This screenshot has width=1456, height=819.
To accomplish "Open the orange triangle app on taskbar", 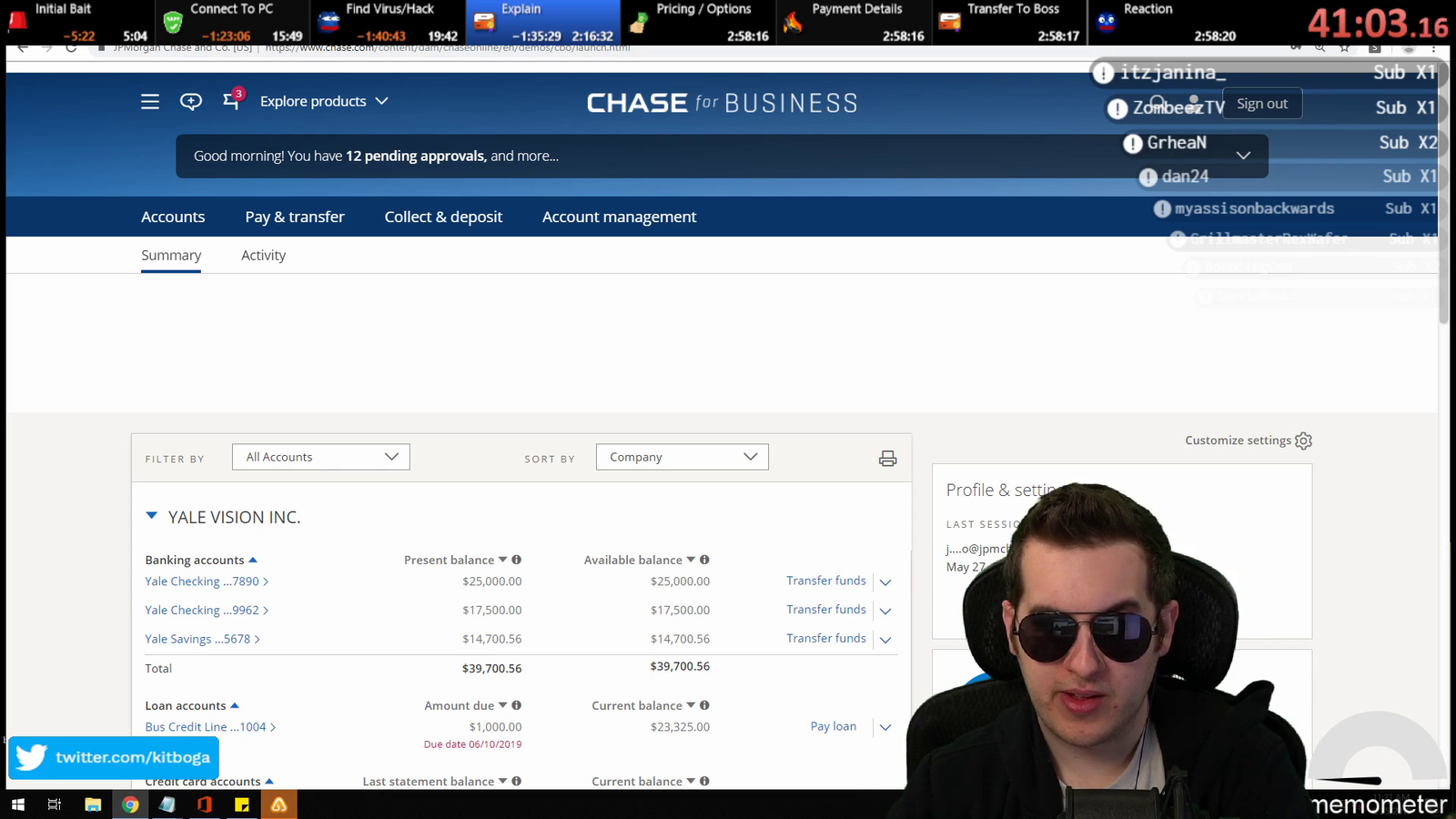I will [278, 804].
